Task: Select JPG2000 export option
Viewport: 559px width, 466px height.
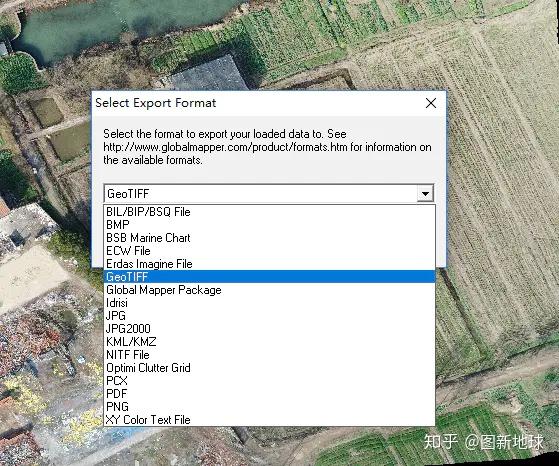Action: point(270,329)
